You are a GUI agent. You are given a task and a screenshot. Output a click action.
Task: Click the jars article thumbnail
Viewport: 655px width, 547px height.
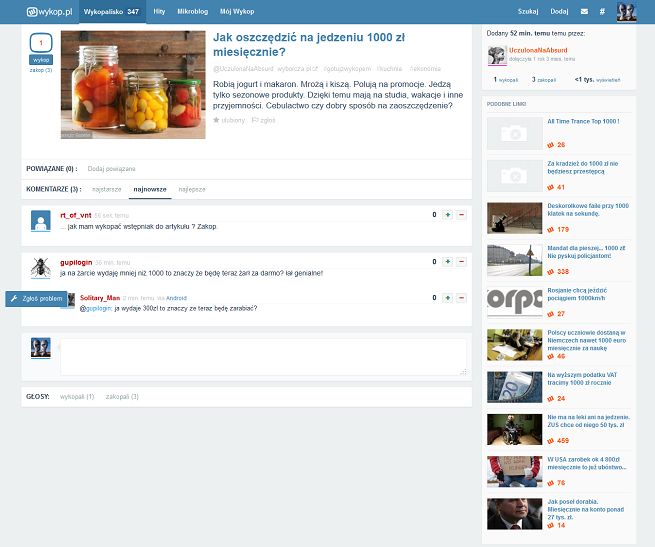click(x=133, y=85)
